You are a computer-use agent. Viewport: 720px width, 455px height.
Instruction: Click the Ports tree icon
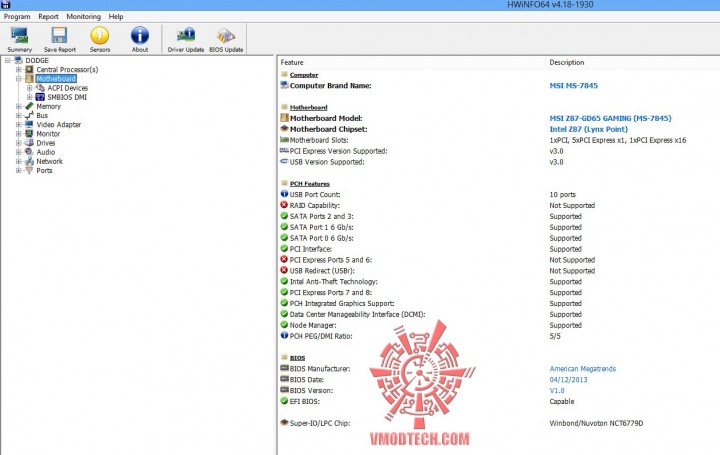pos(29,170)
